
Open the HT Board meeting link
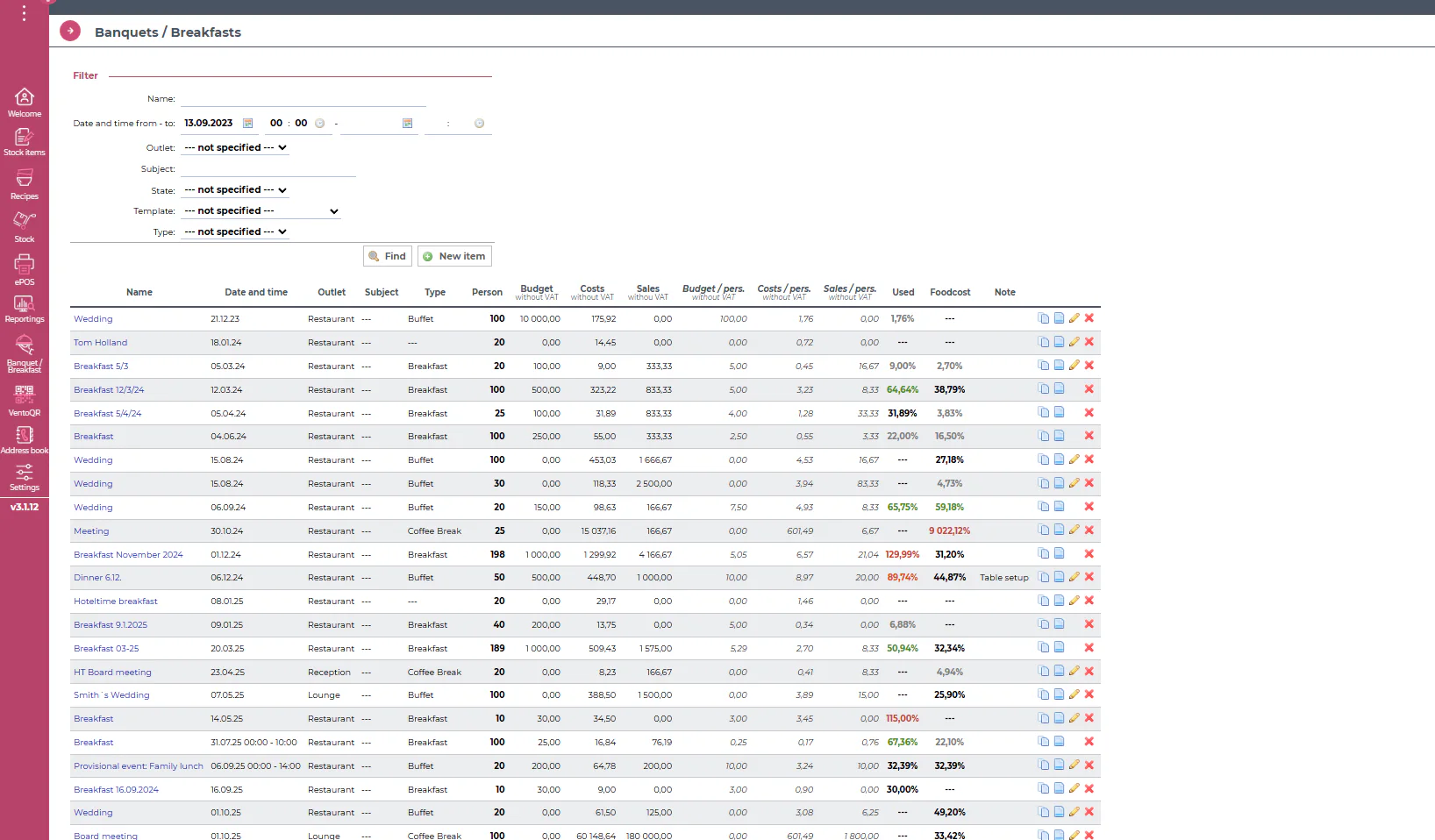tap(112, 673)
